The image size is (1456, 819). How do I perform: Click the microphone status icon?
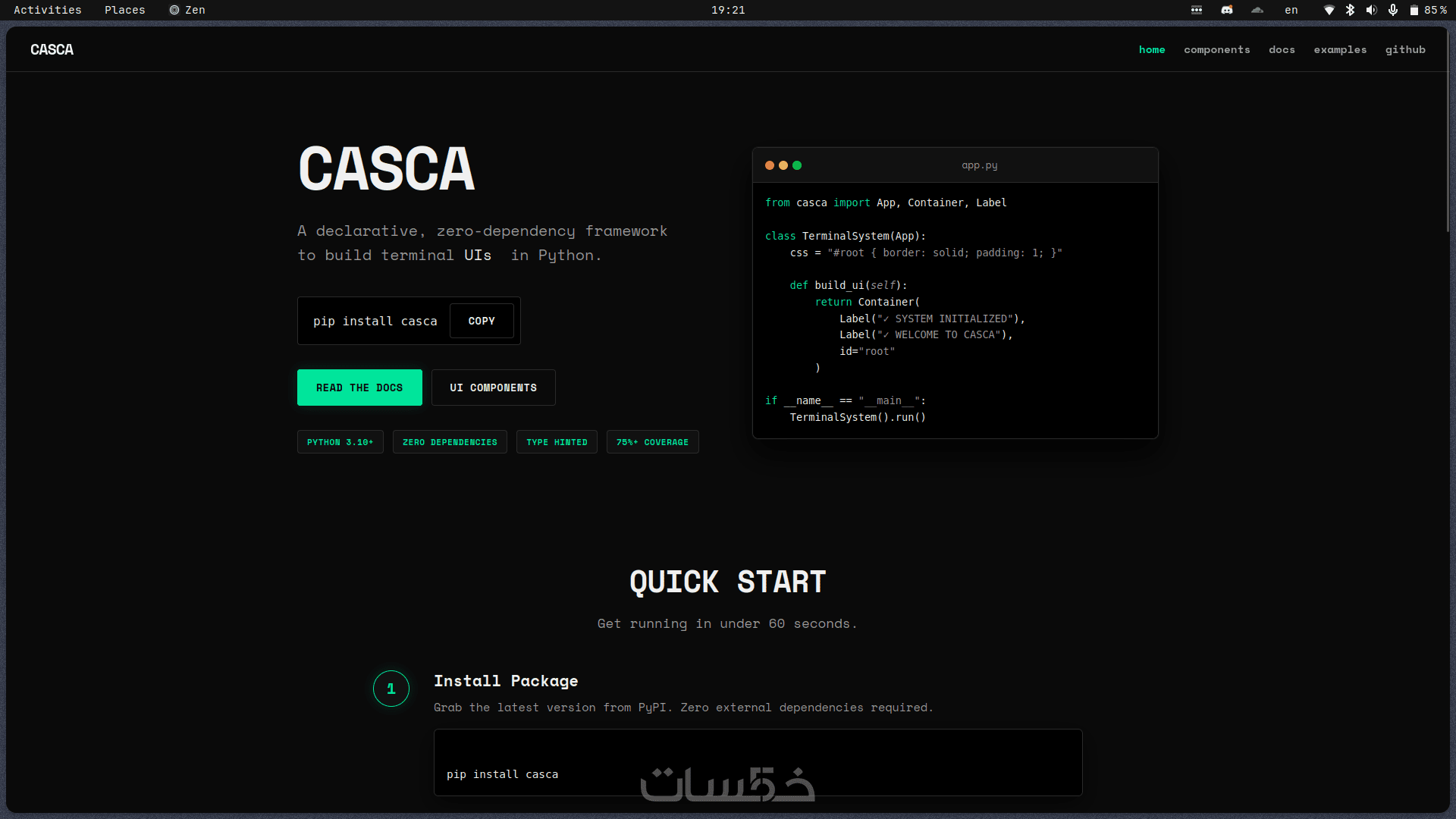1393,10
